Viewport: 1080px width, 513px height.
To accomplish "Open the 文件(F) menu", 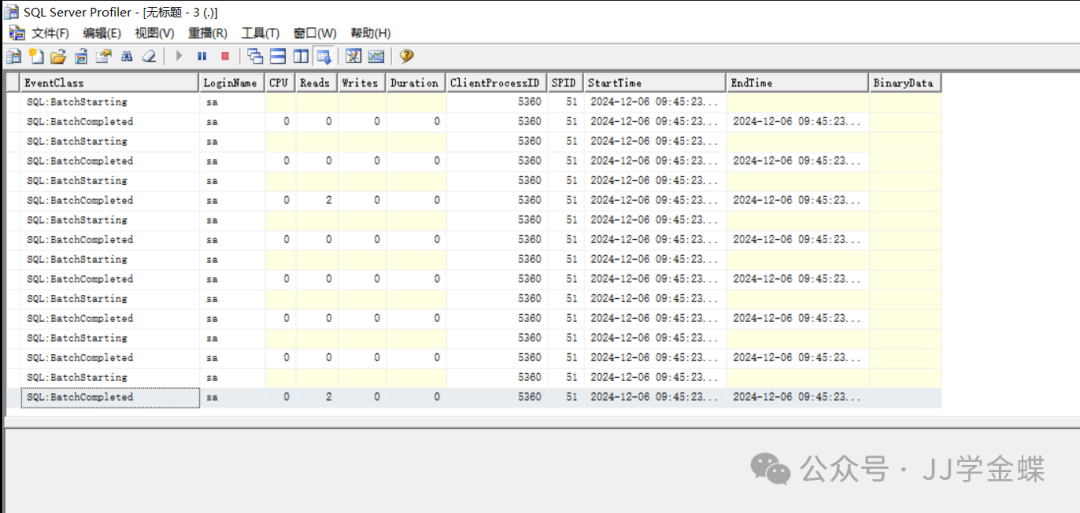I will [50, 33].
